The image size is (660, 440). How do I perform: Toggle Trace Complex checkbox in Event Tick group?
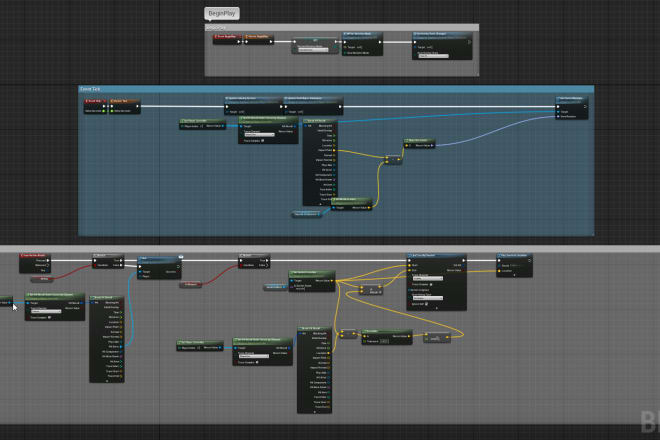pos(263,141)
